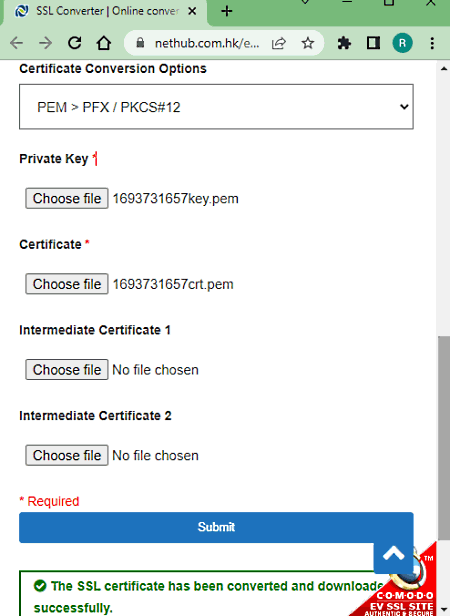Go back to the previous page
450x616 pixels.
(x=17, y=43)
